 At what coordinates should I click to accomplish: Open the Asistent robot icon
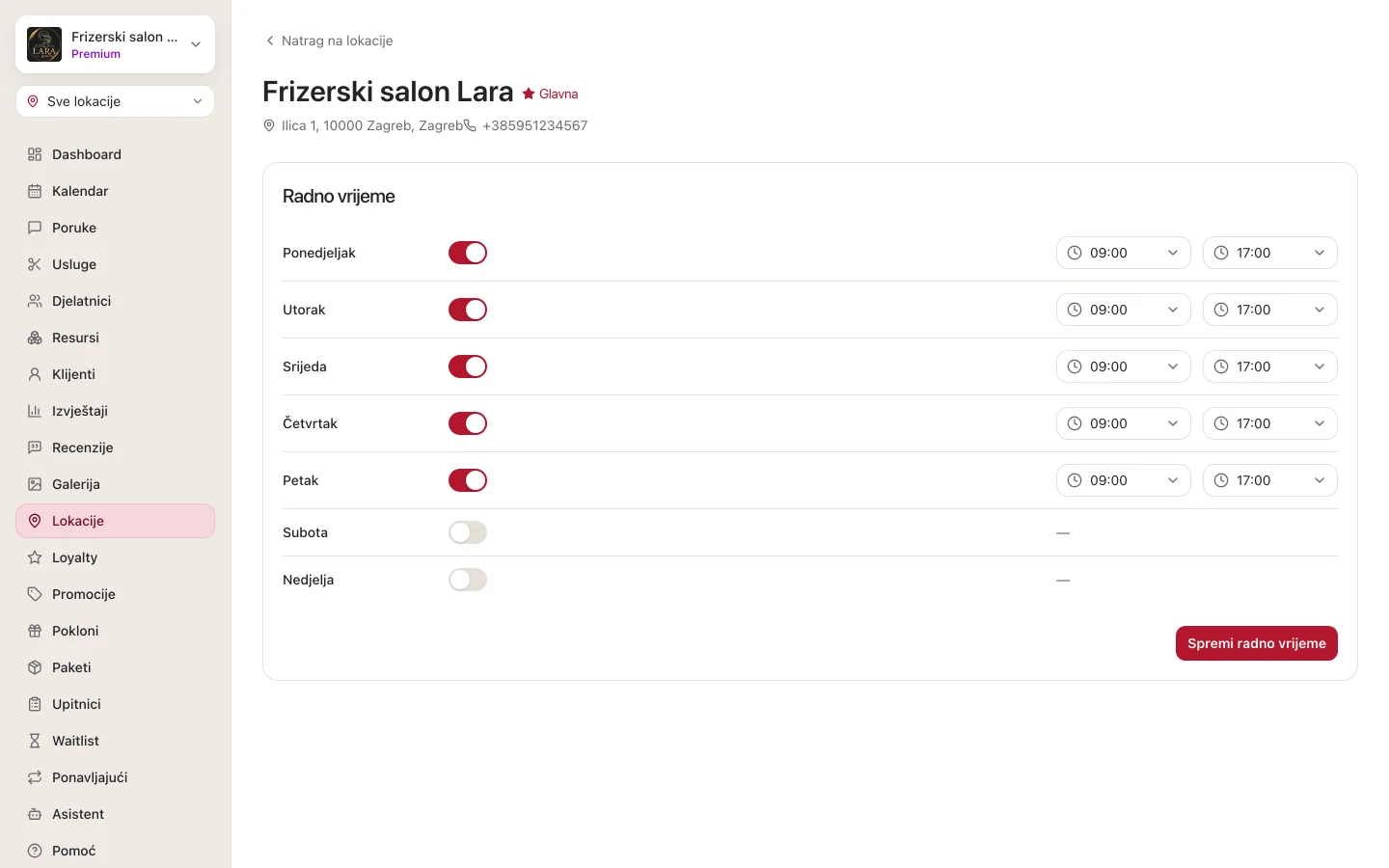(x=35, y=814)
